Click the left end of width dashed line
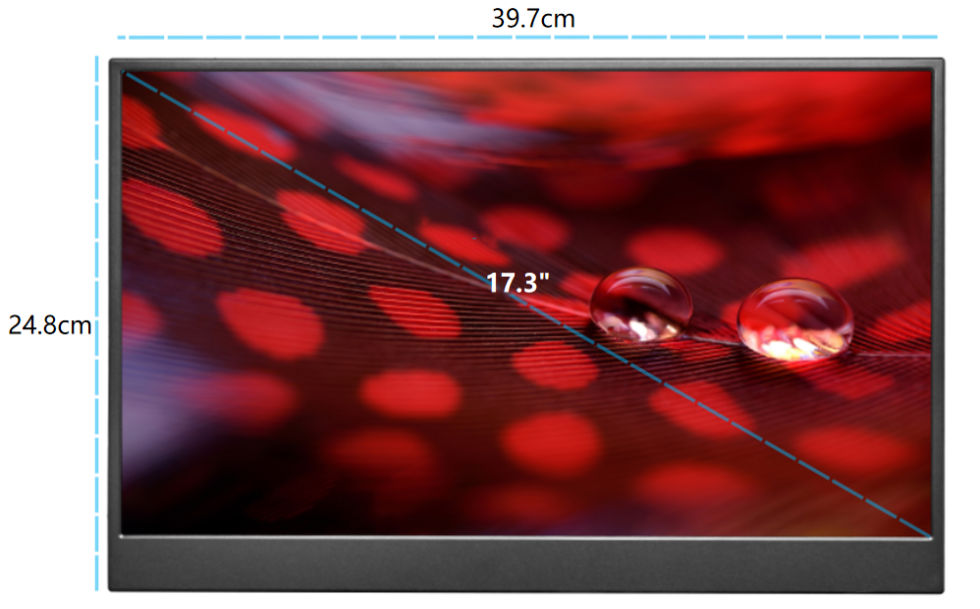The width and height of the screenshot is (980, 609). point(122,38)
